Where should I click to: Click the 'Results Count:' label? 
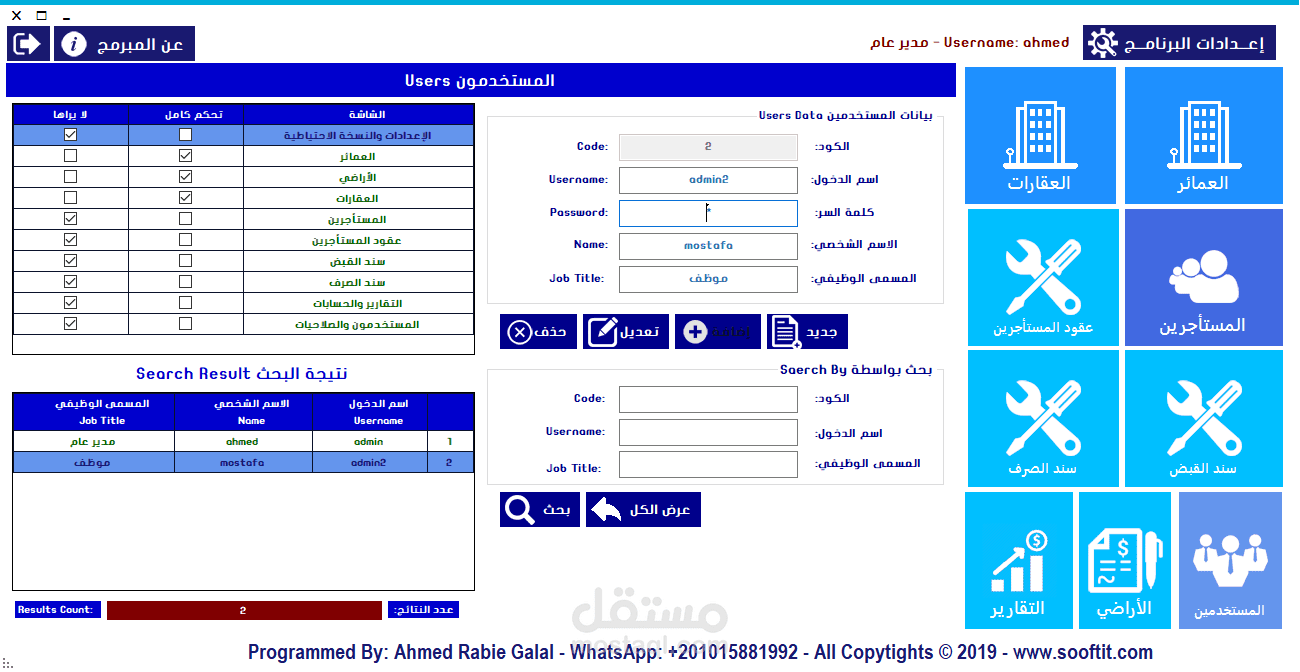(x=57, y=610)
